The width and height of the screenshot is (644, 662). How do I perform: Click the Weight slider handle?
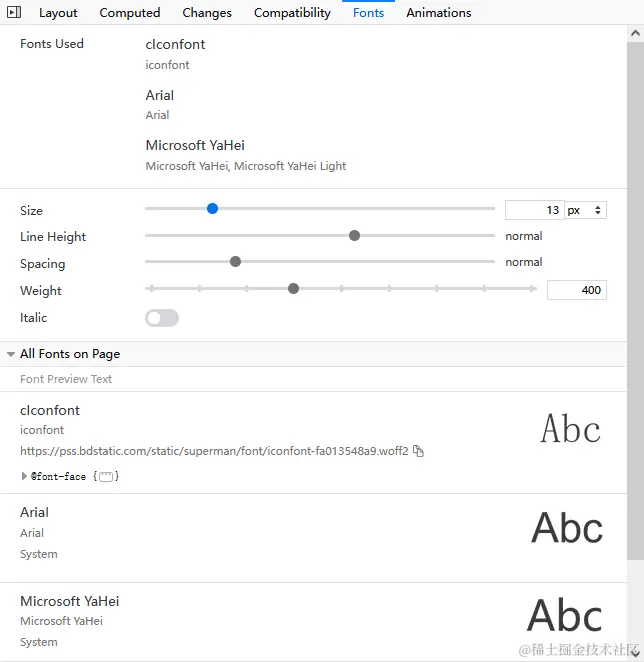(293, 289)
